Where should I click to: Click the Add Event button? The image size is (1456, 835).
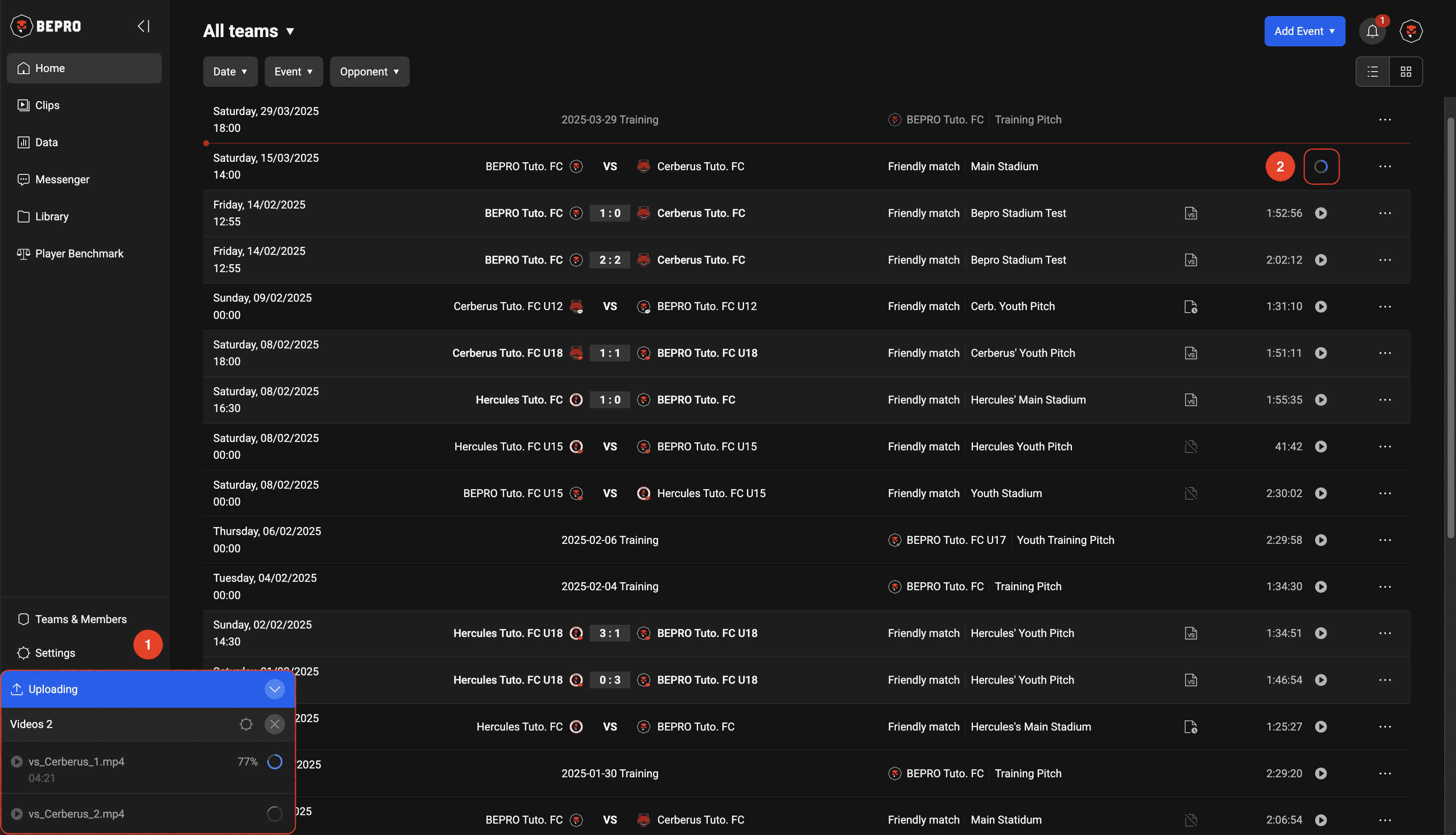pos(1304,31)
